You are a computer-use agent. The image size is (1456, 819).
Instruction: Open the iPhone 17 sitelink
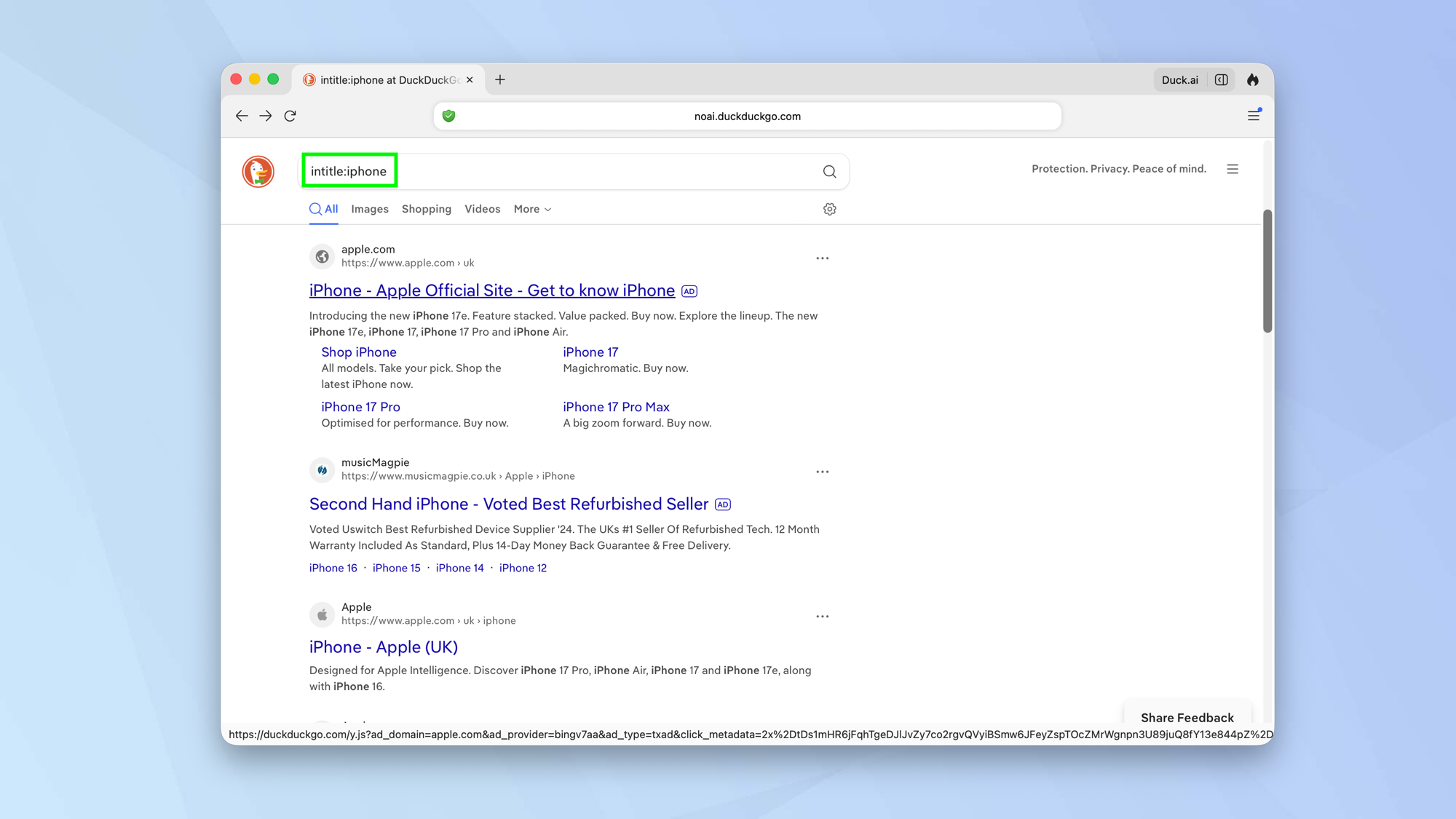point(590,352)
